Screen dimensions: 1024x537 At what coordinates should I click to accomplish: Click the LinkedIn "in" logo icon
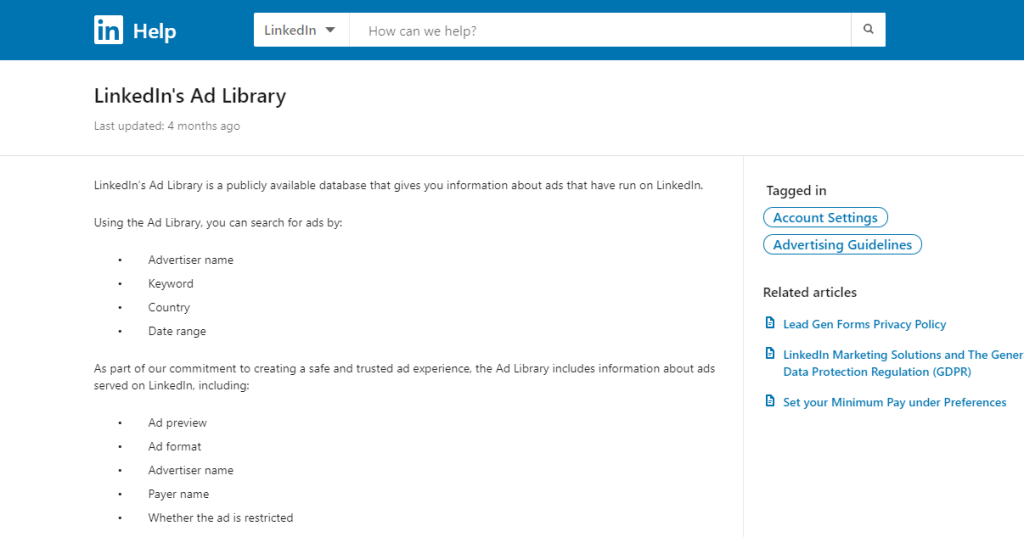(x=108, y=30)
